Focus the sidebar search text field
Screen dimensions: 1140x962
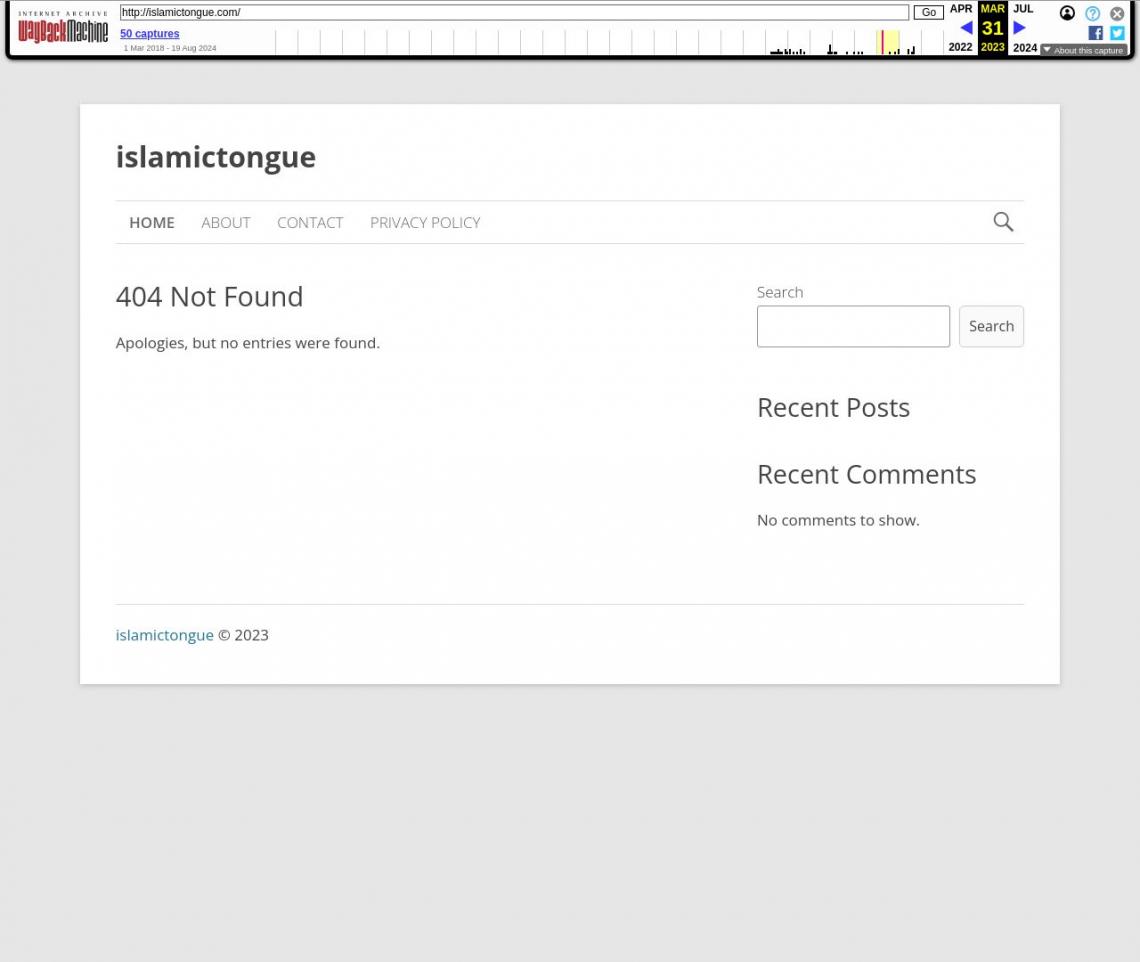tap(852, 326)
